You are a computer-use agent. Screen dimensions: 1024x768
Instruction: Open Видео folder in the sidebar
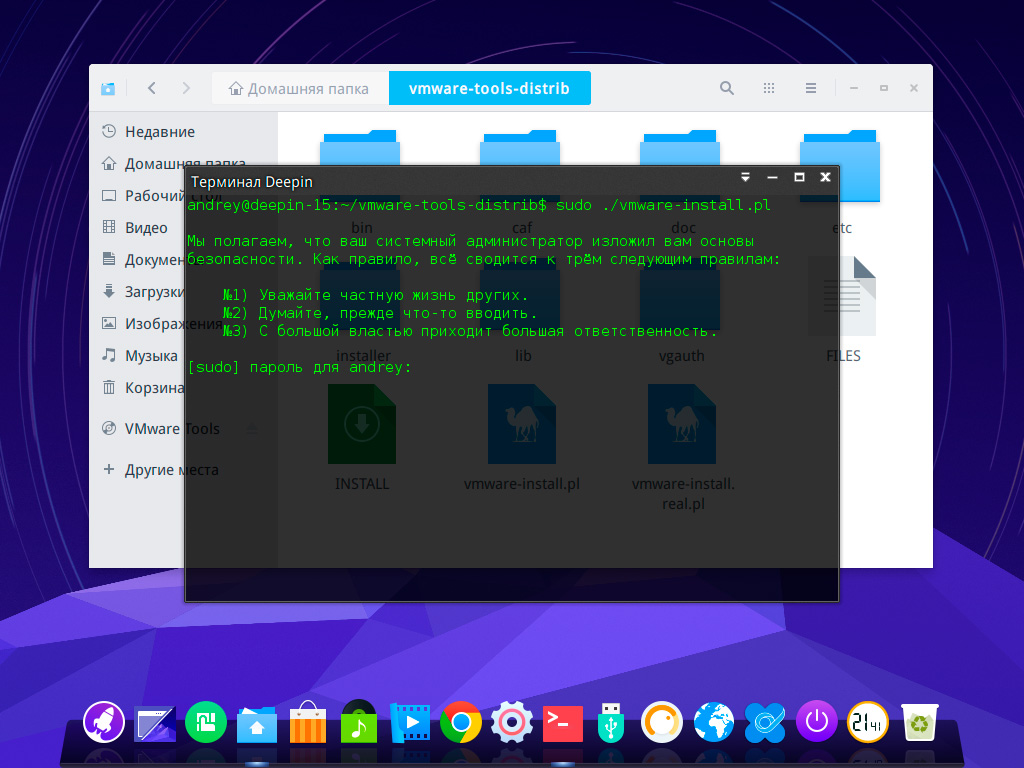point(146,228)
